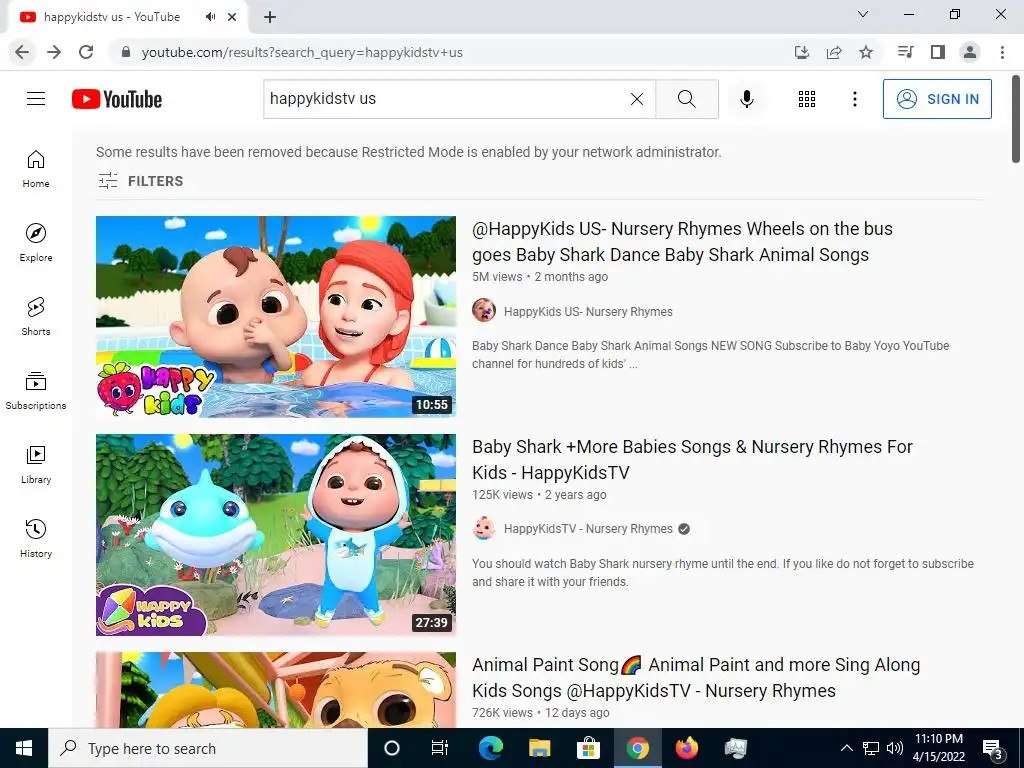Open a new Chrome tab
The width and height of the screenshot is (1024, 768).
pos(270,17)
